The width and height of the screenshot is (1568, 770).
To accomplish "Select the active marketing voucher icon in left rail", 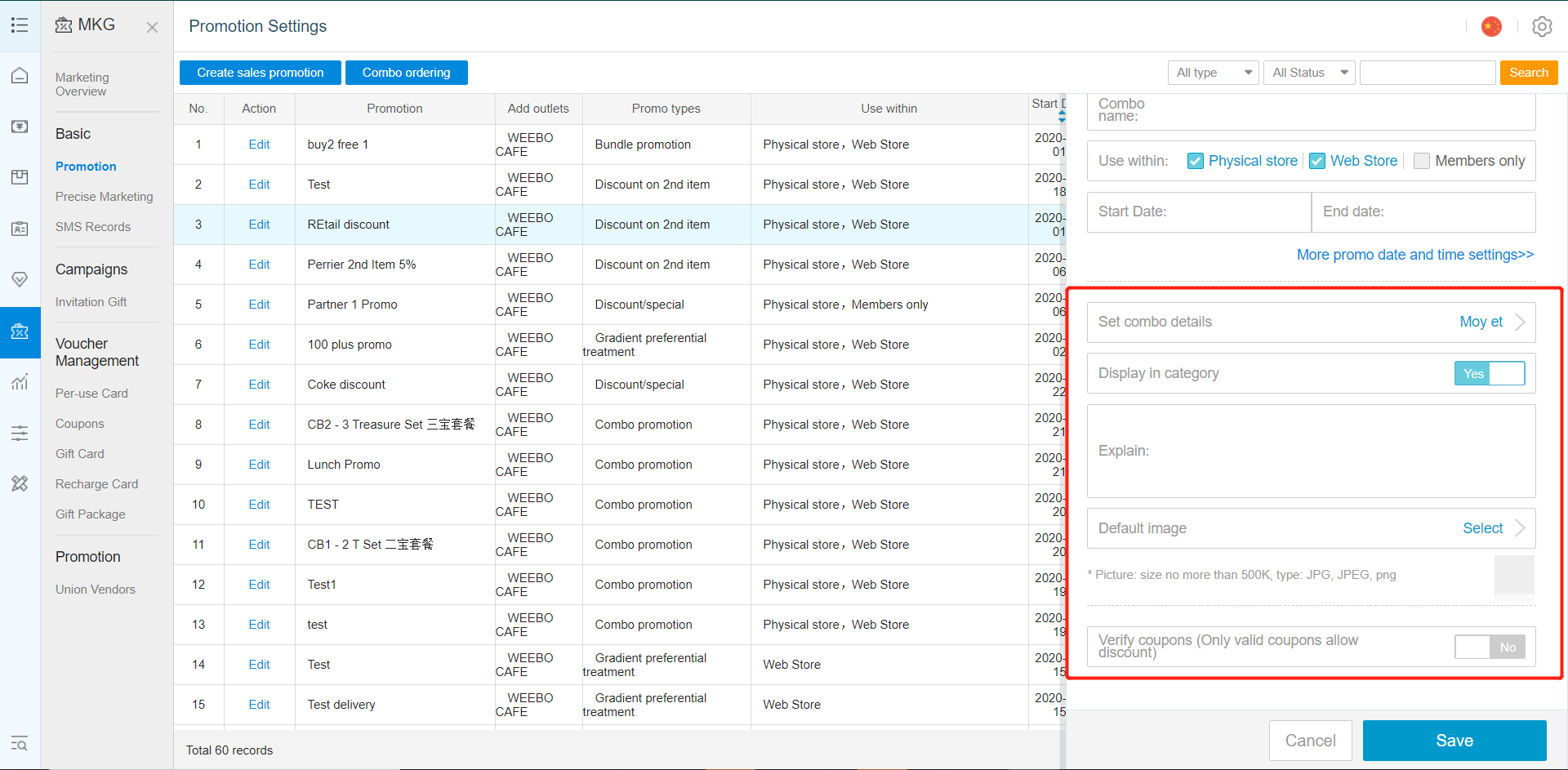I will point(20,332).
